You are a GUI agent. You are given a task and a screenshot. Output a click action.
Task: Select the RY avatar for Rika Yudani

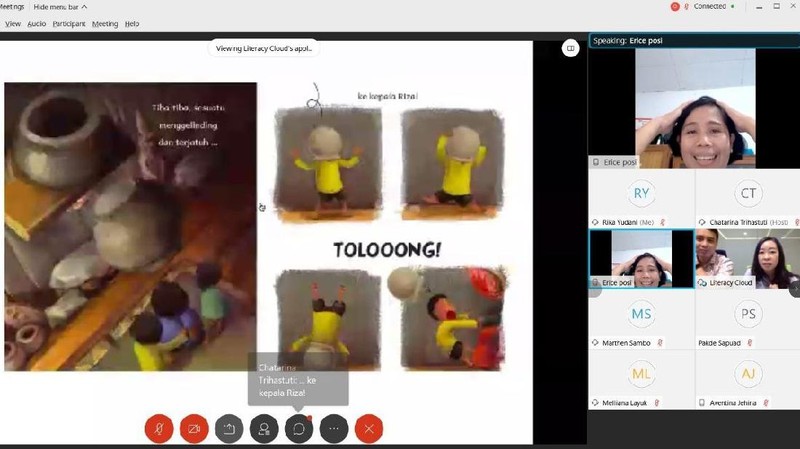point(641,193)
